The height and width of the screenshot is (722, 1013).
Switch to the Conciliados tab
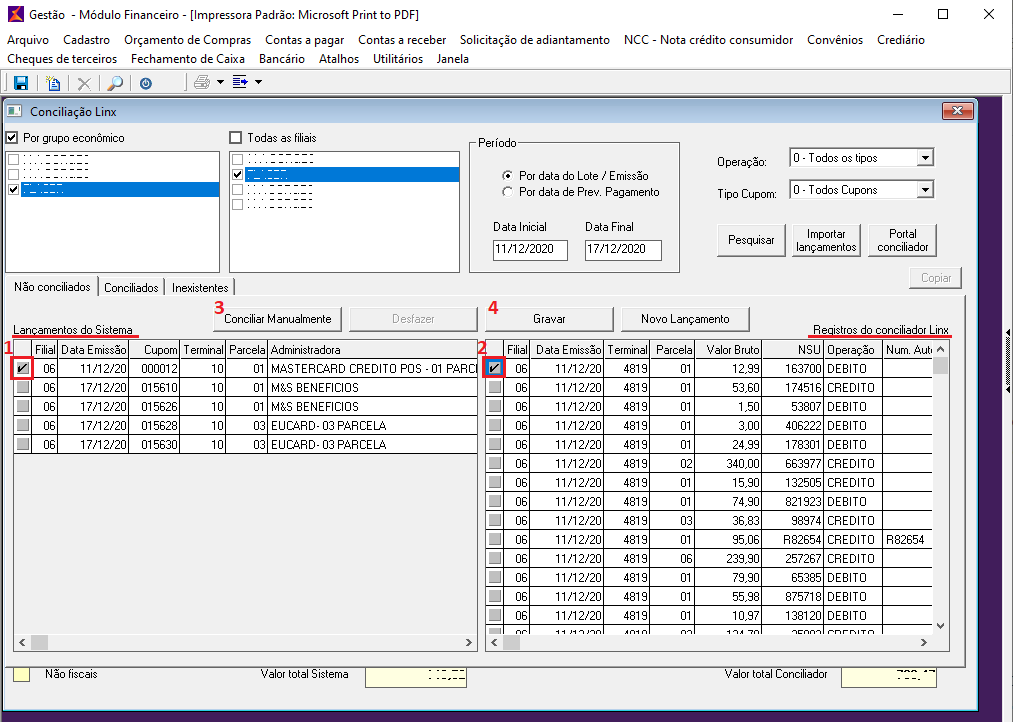[131, 288]
